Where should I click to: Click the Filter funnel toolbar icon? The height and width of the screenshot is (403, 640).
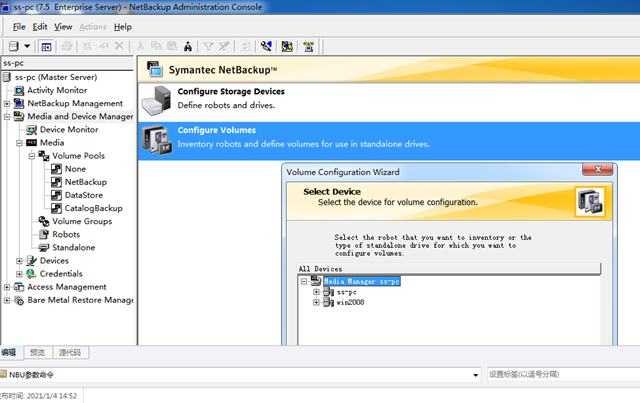pyautogui.click(x=208, y=46)
